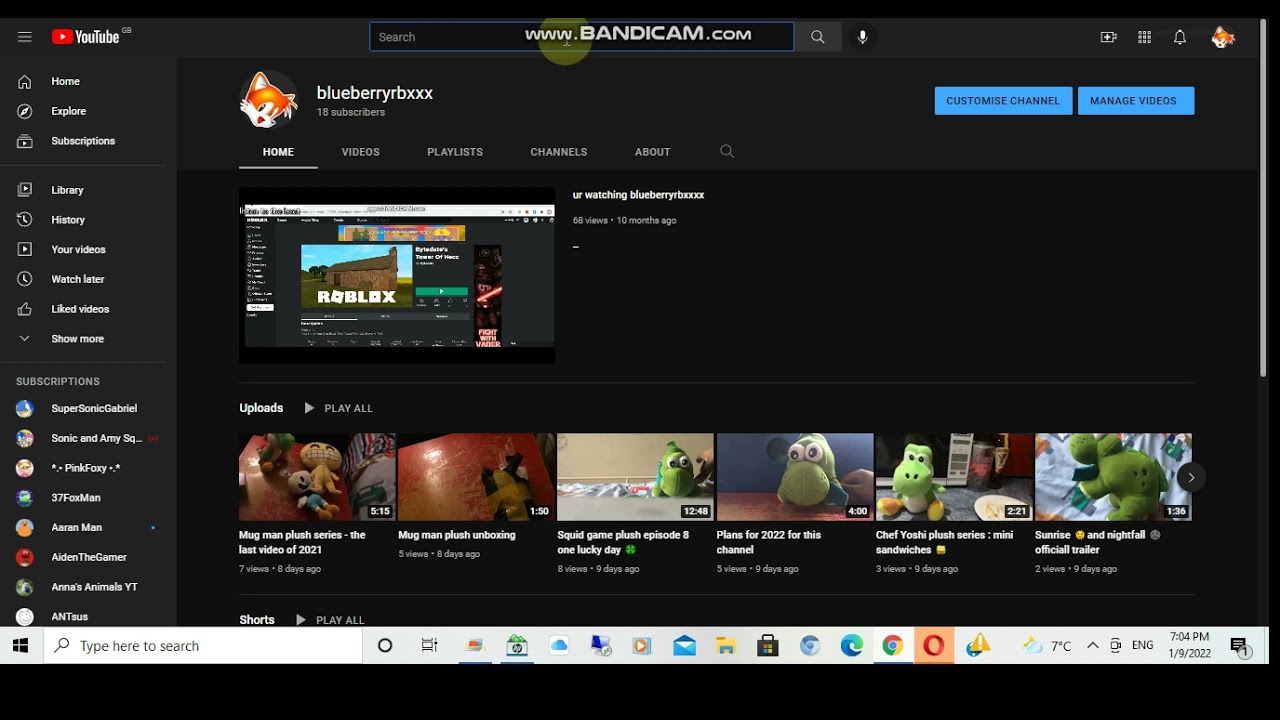Viewport: 1280px width, 720px height.
Task: Open Task View on the taskbar
Action: [430, 646]
